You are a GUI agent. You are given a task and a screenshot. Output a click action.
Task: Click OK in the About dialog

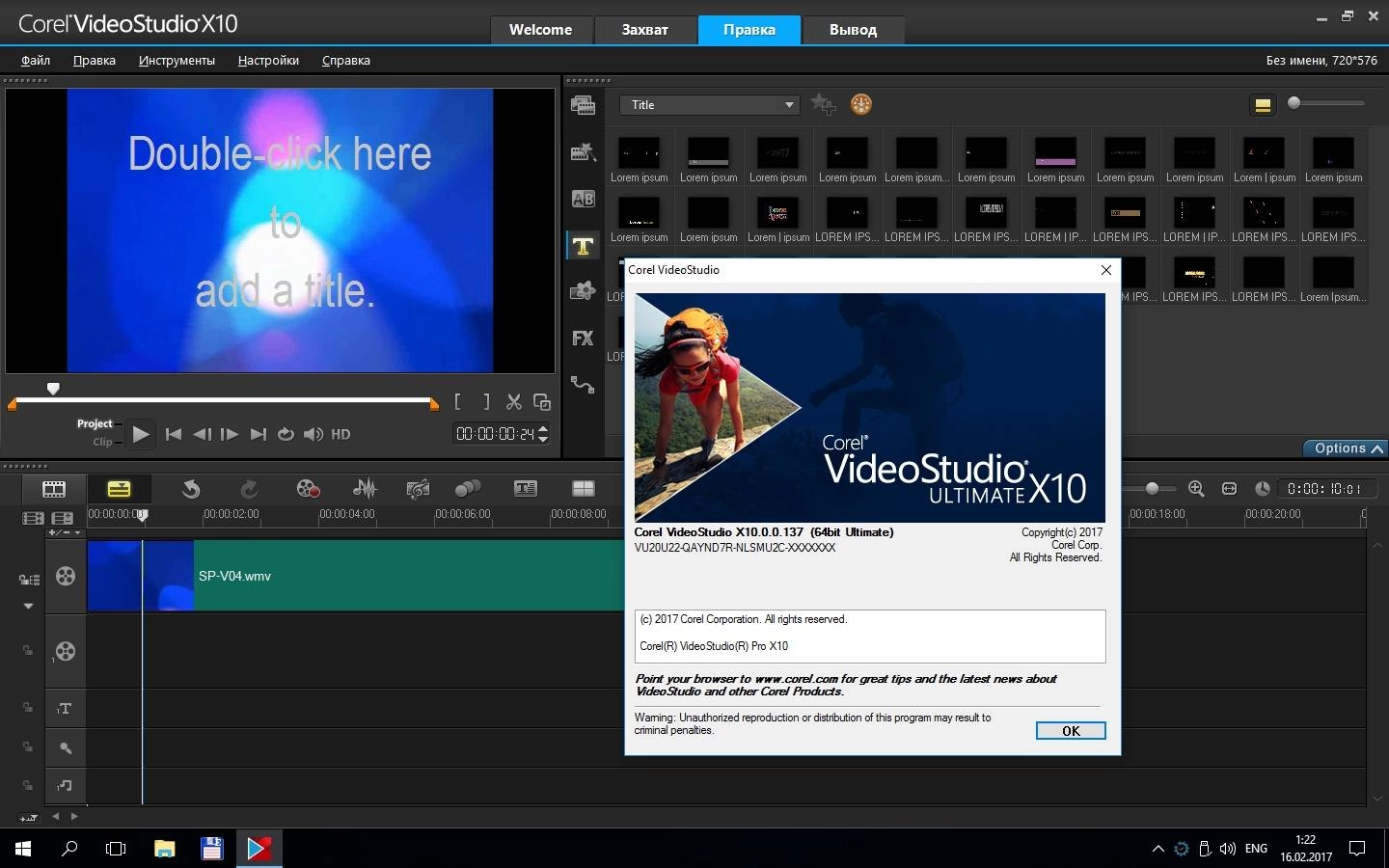tap(1071, 731)
